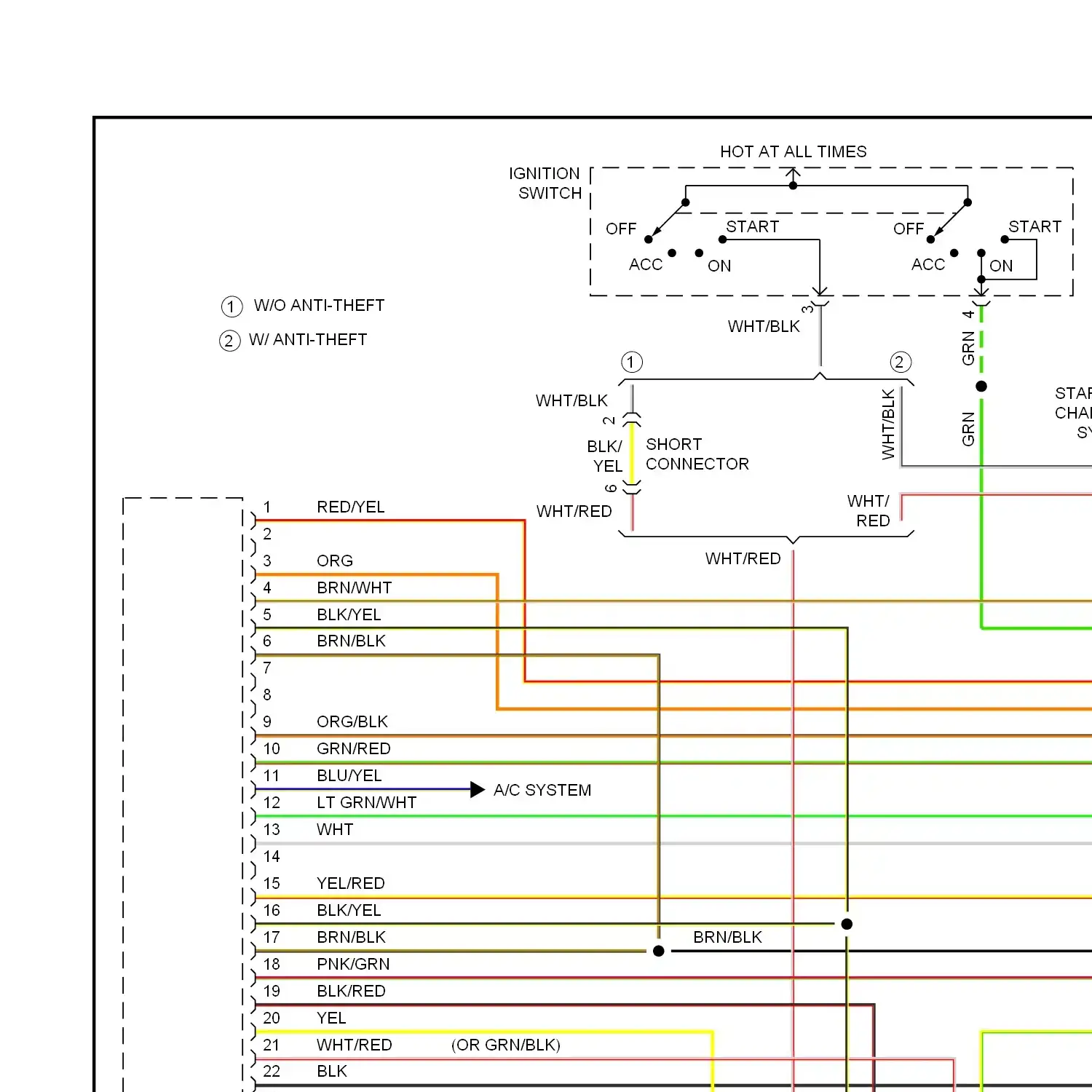The width and height of the screenshot is (1092, 1092).
Task: Click ORG wire label at pin 3
Action: 335,561
